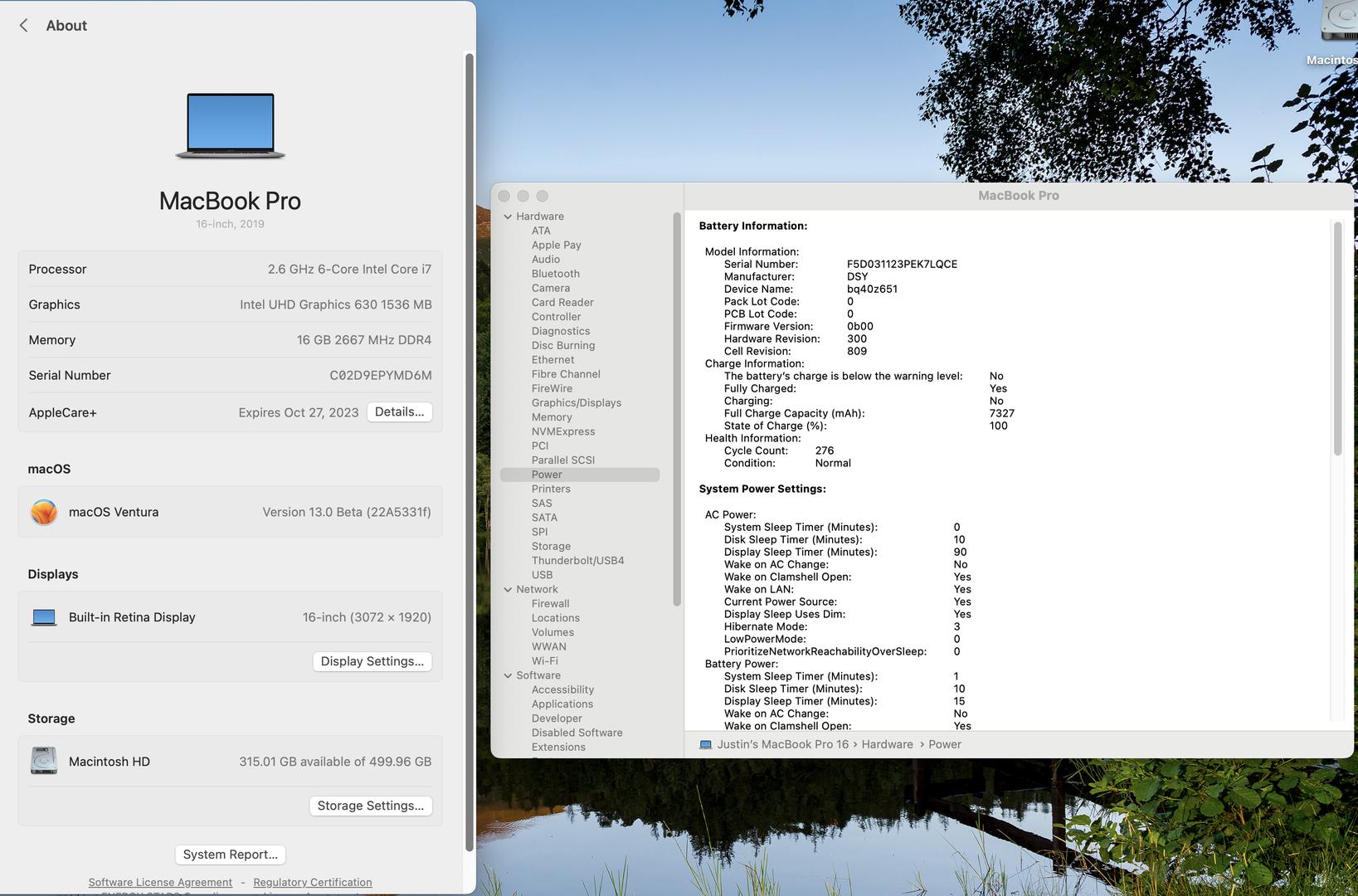Open Storage Settings
This screenshot has width=1358, height=896.
pyautogui.click(x=371, y=806)
